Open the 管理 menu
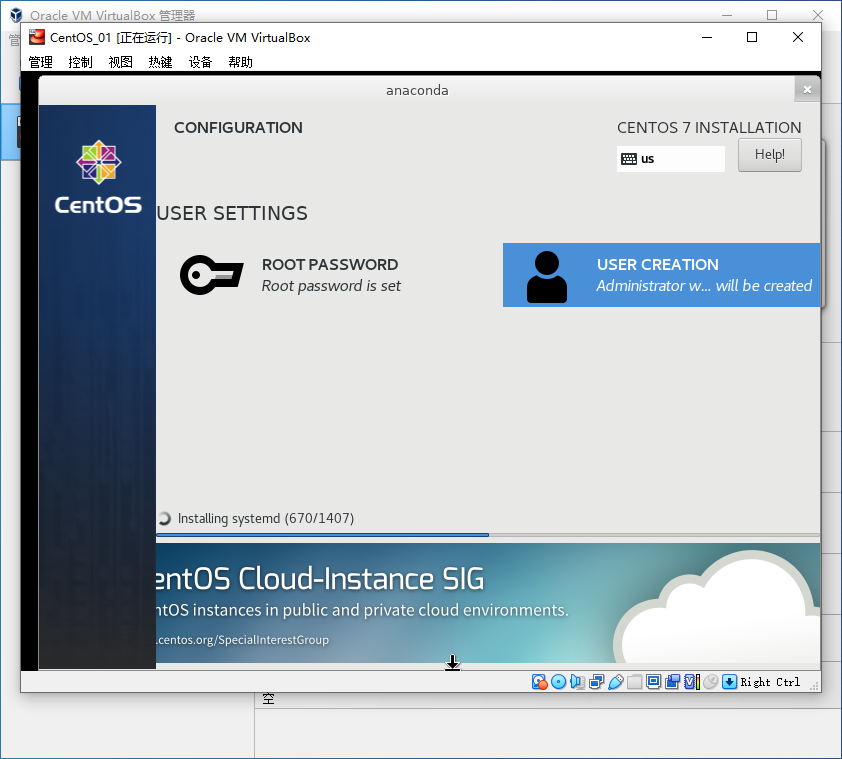 click(x=40, y=62)
